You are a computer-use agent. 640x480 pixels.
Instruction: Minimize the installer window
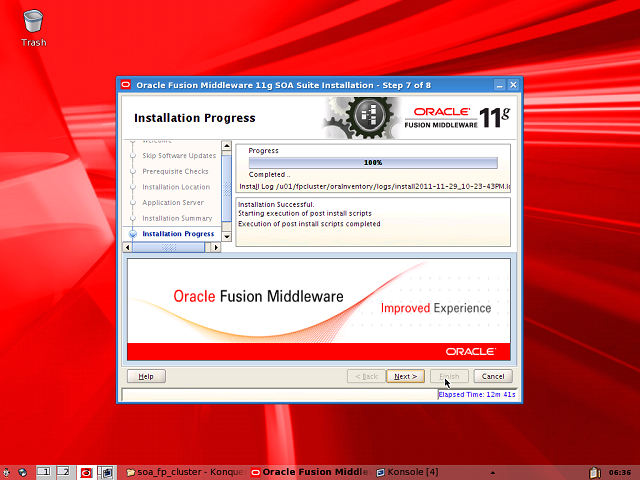[x=500, y=85]
